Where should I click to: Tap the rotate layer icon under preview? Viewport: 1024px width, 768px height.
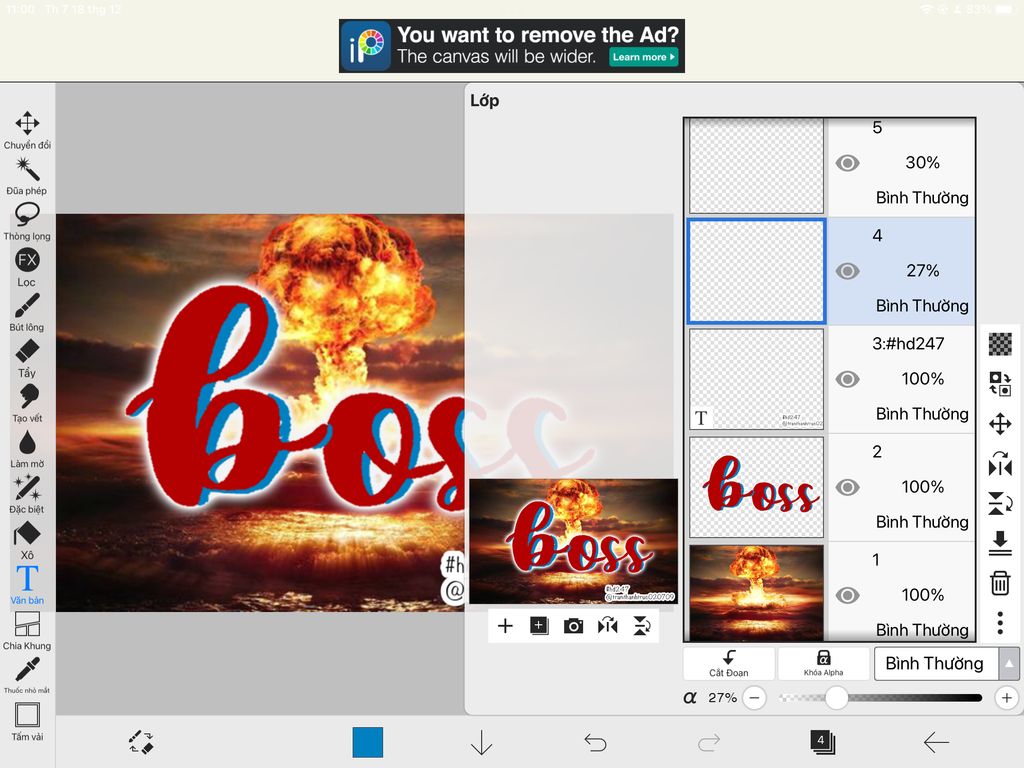(642, 626)
